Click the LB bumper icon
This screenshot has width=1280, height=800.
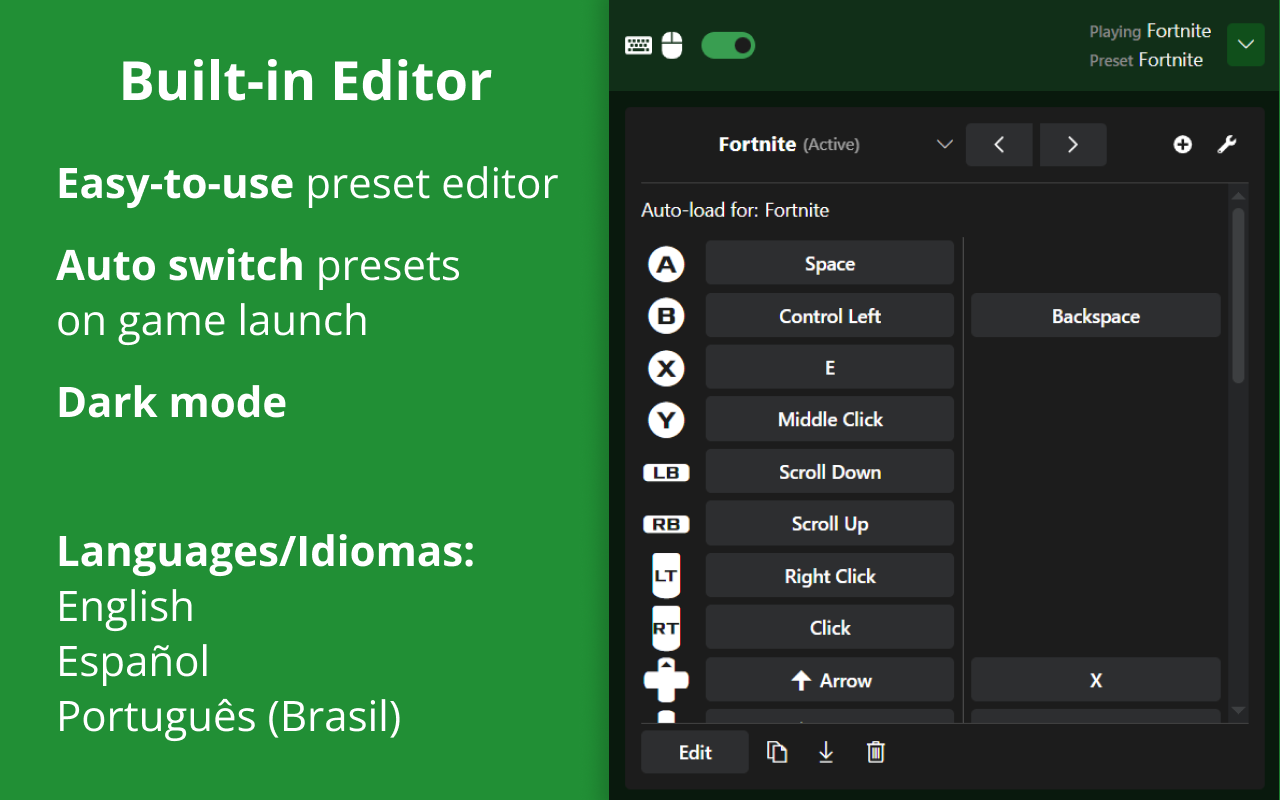pyautogui.click(x=666, y=472)
